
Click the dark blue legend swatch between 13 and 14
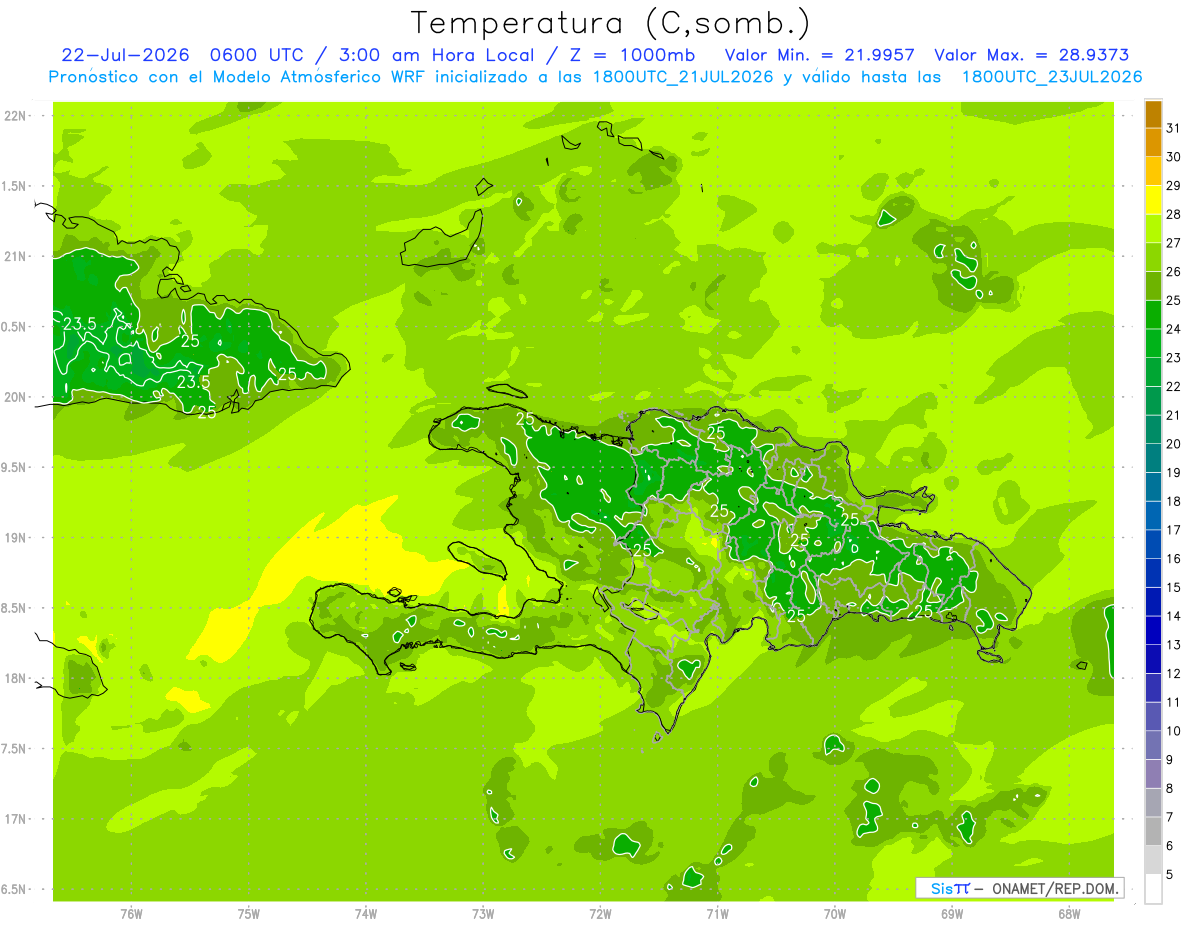click(x=1153, y=631)
